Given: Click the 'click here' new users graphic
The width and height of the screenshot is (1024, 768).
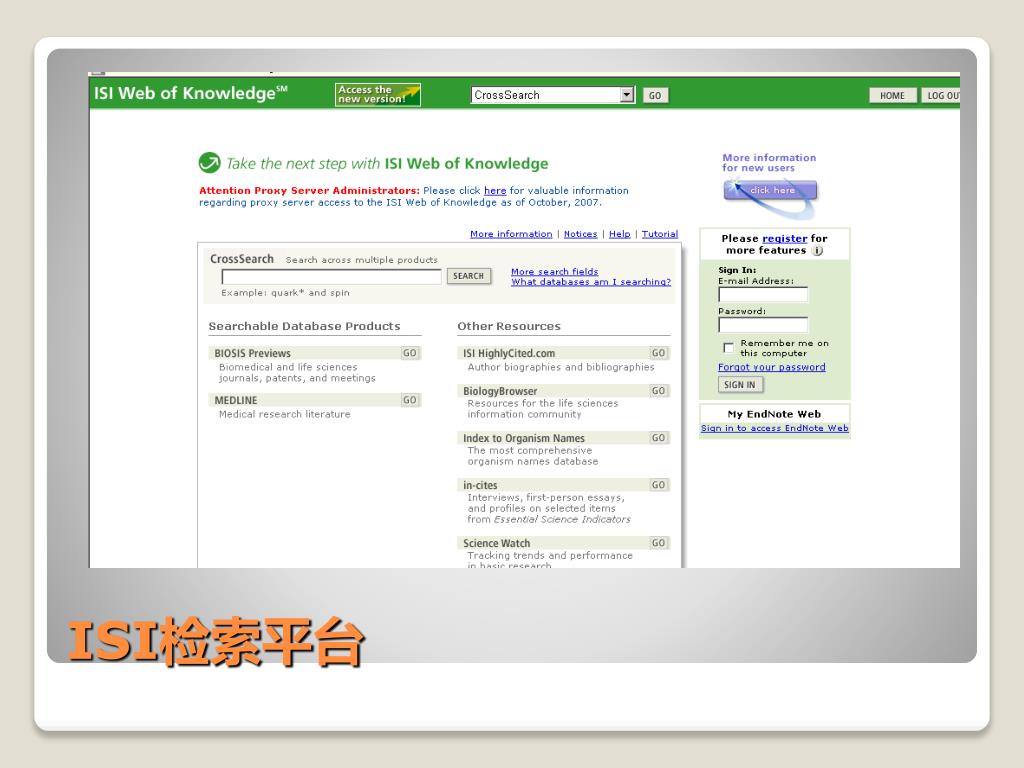Looking at the screenshot, I should click(771, 191).
